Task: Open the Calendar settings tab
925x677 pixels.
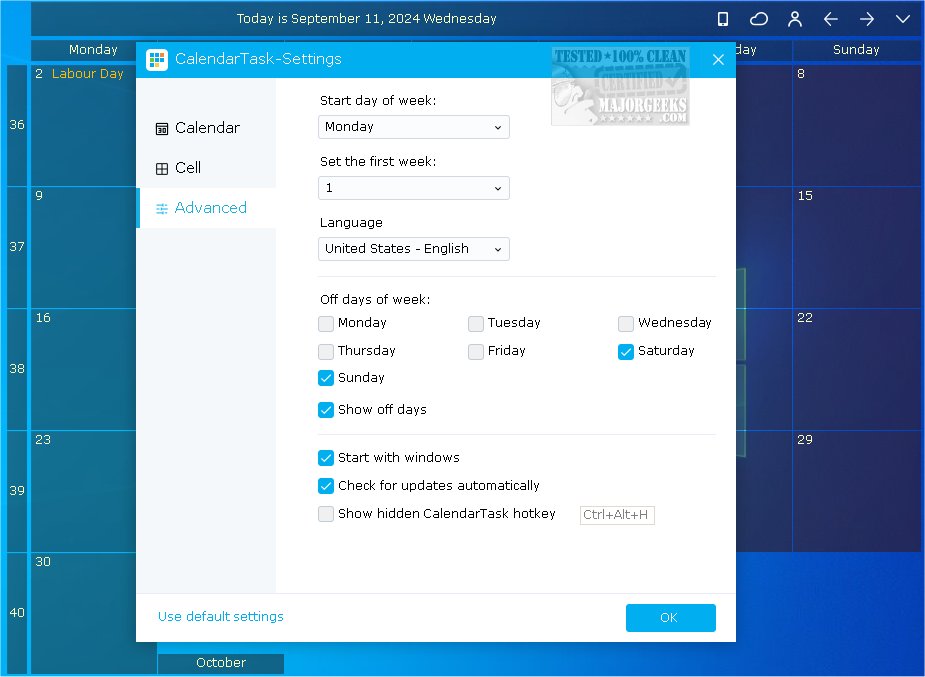Action: [206, 128]
